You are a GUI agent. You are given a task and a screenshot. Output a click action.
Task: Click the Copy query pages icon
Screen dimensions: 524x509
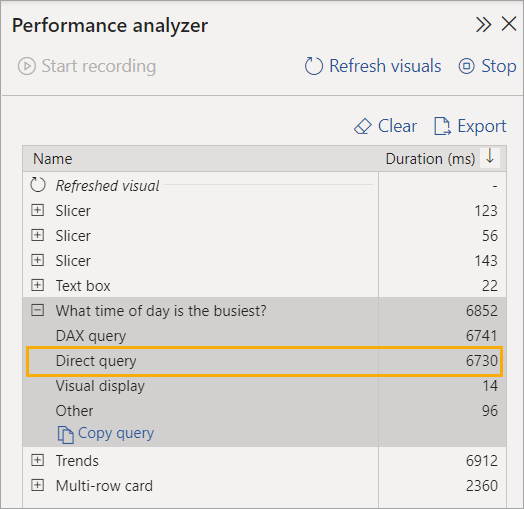click(x=66, y=434)
